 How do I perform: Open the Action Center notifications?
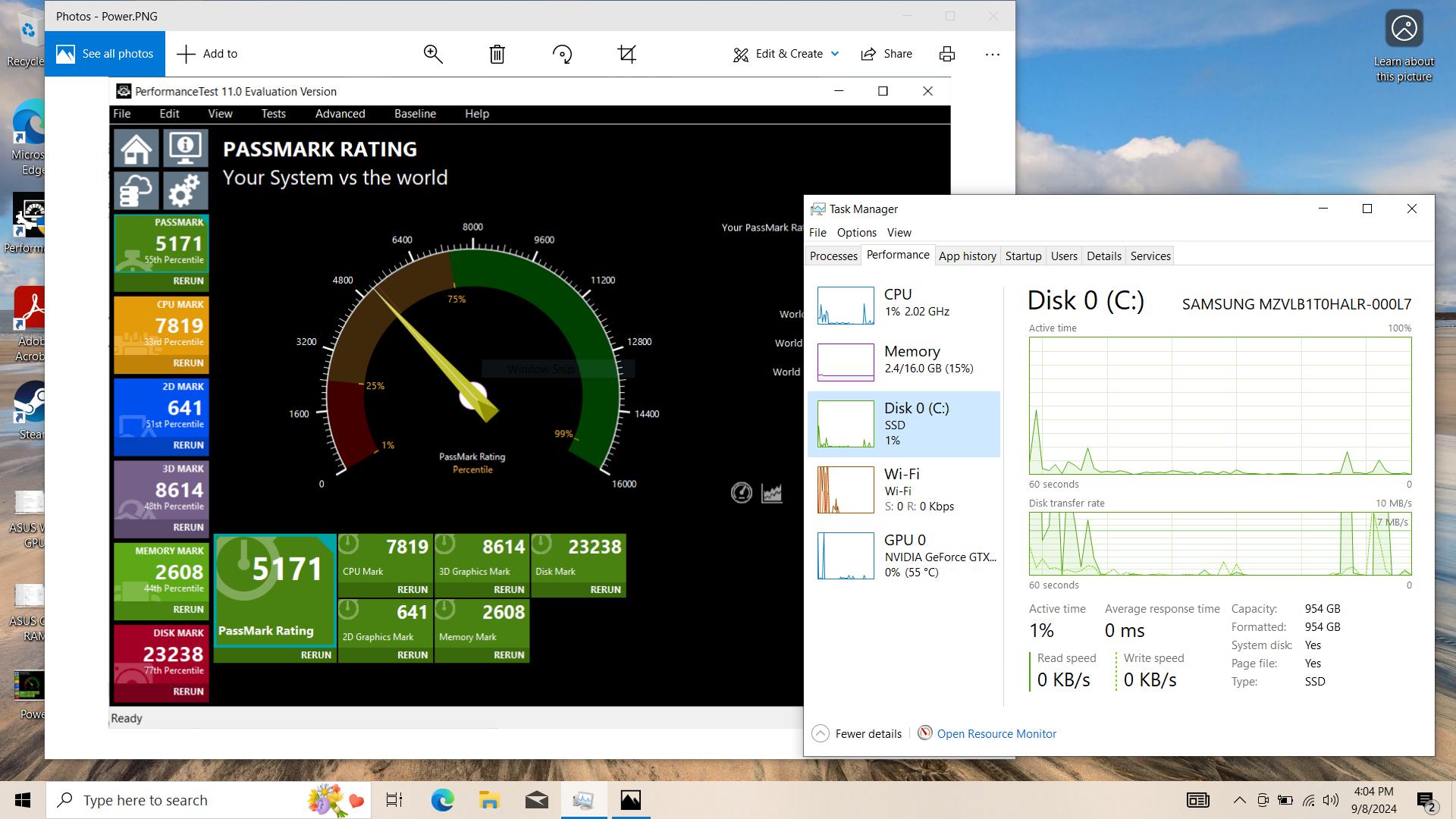(1426, 800)
